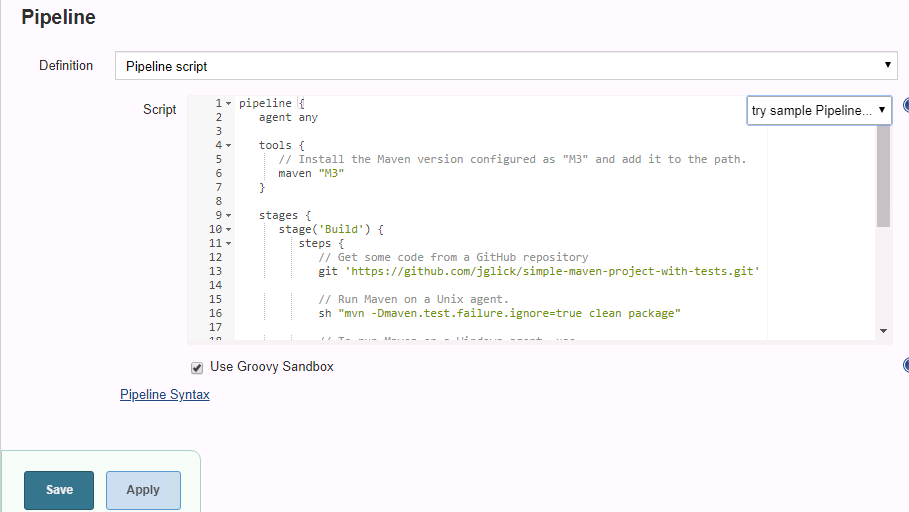
Task: Click the script editor's vertical scrollbar thumb
Action: pyautogui.click(x=883, y=175)
